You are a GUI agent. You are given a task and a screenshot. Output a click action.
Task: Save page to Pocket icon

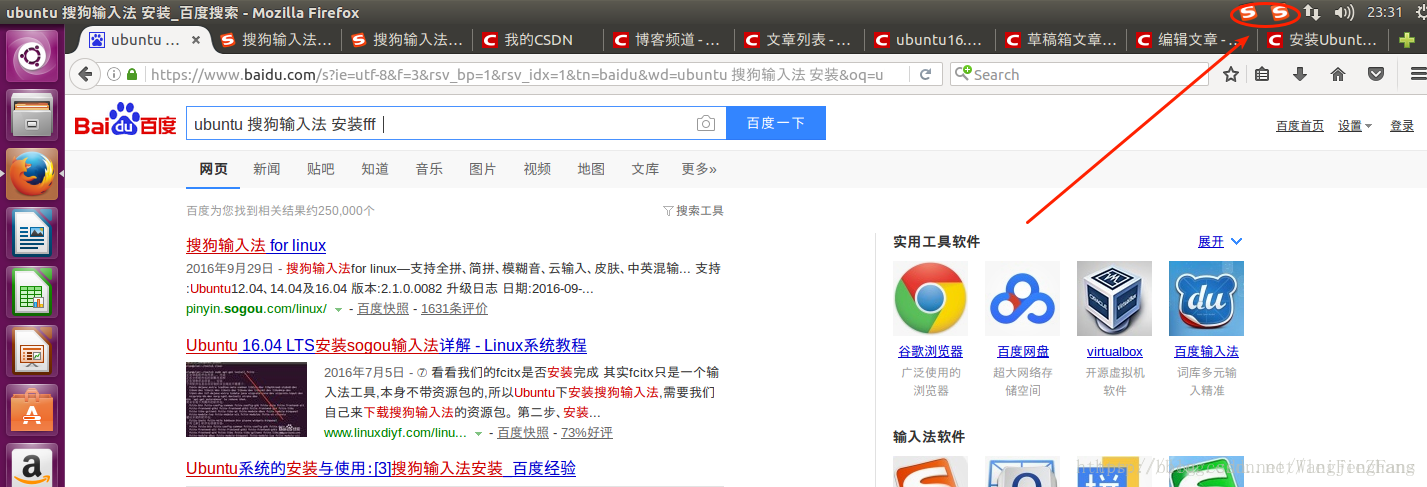[1376, 74]
